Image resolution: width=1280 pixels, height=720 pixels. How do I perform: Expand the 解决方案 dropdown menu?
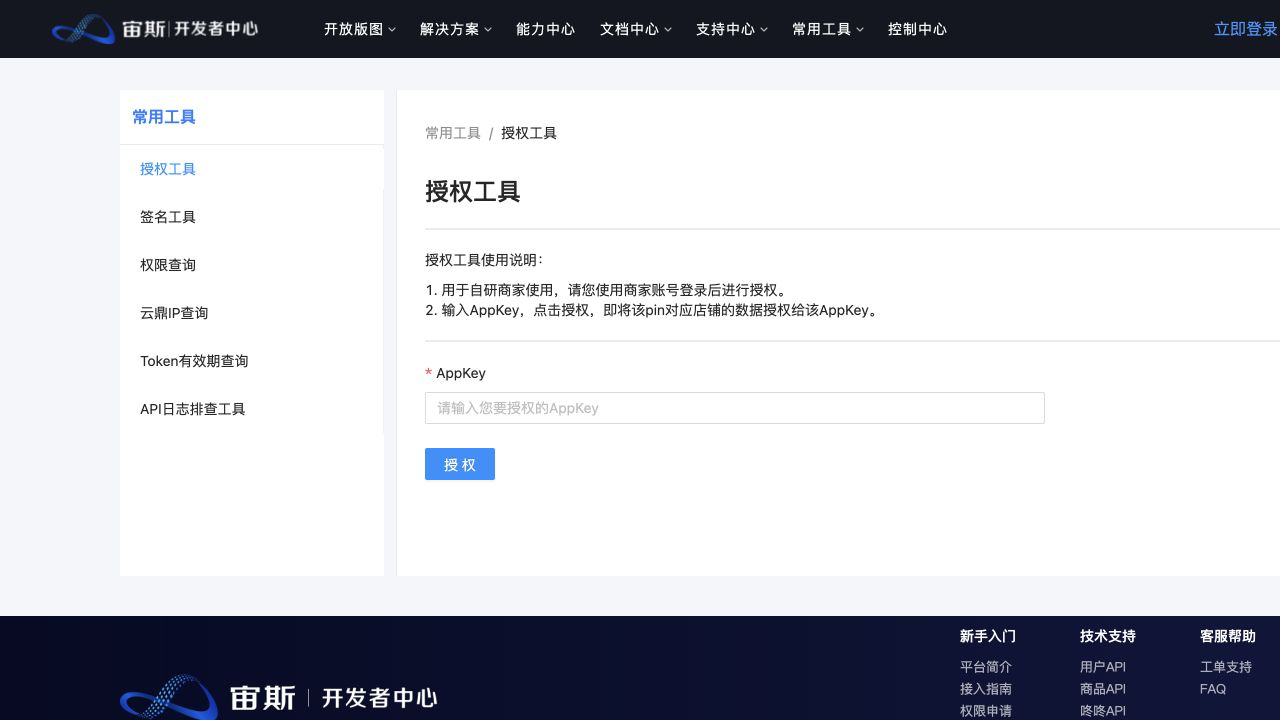456,29
